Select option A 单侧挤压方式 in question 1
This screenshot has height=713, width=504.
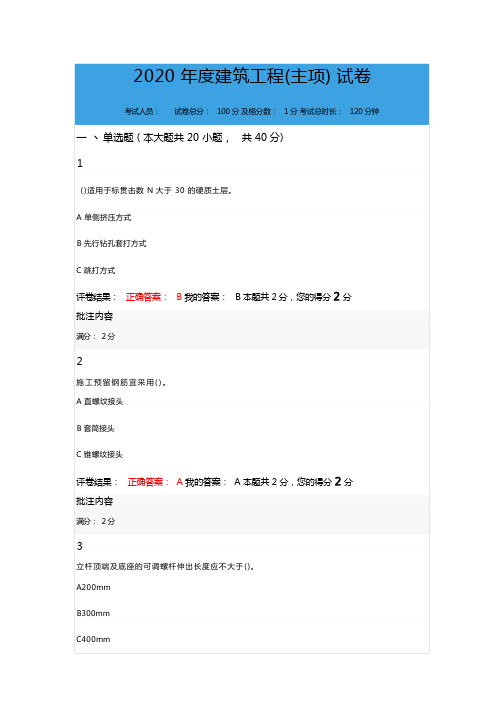pos(104,217)
